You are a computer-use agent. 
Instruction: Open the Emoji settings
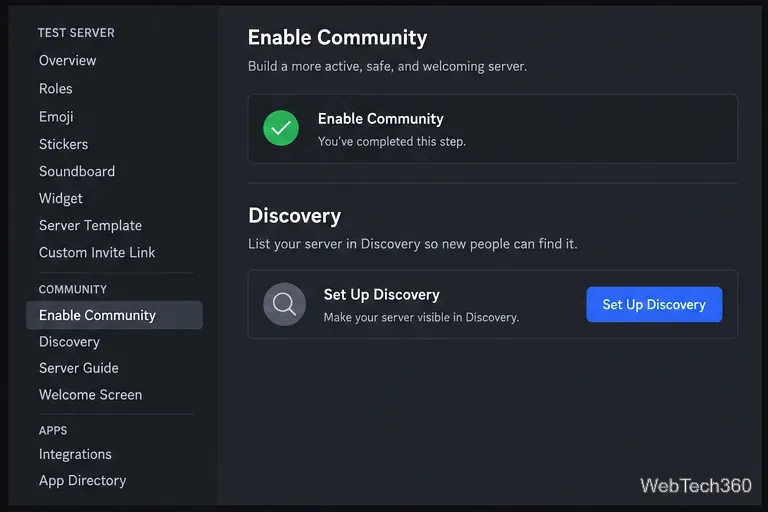click(x=56, y=117)
